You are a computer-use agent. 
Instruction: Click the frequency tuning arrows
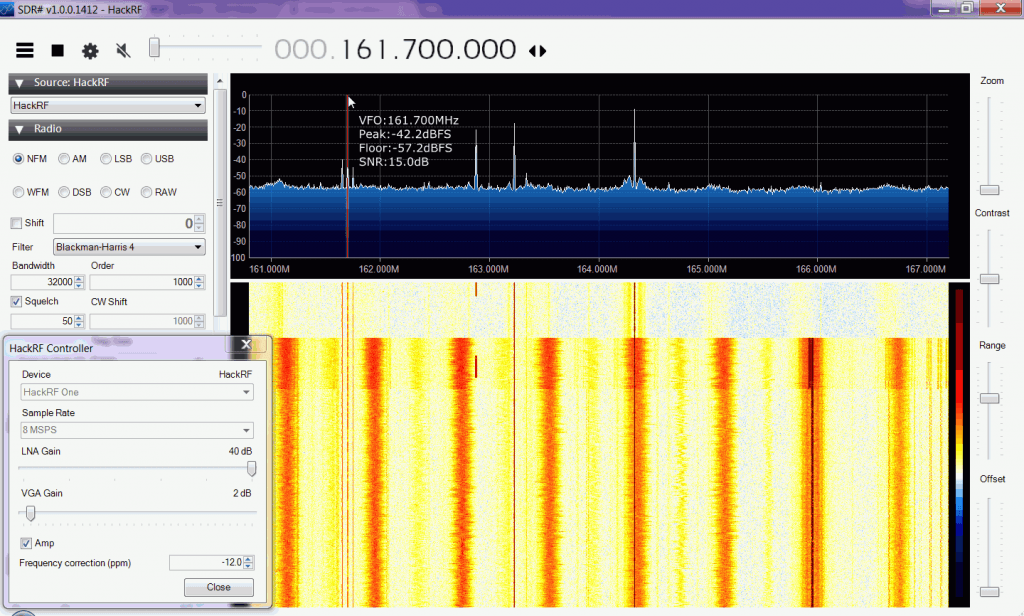(x=537, y=49)
